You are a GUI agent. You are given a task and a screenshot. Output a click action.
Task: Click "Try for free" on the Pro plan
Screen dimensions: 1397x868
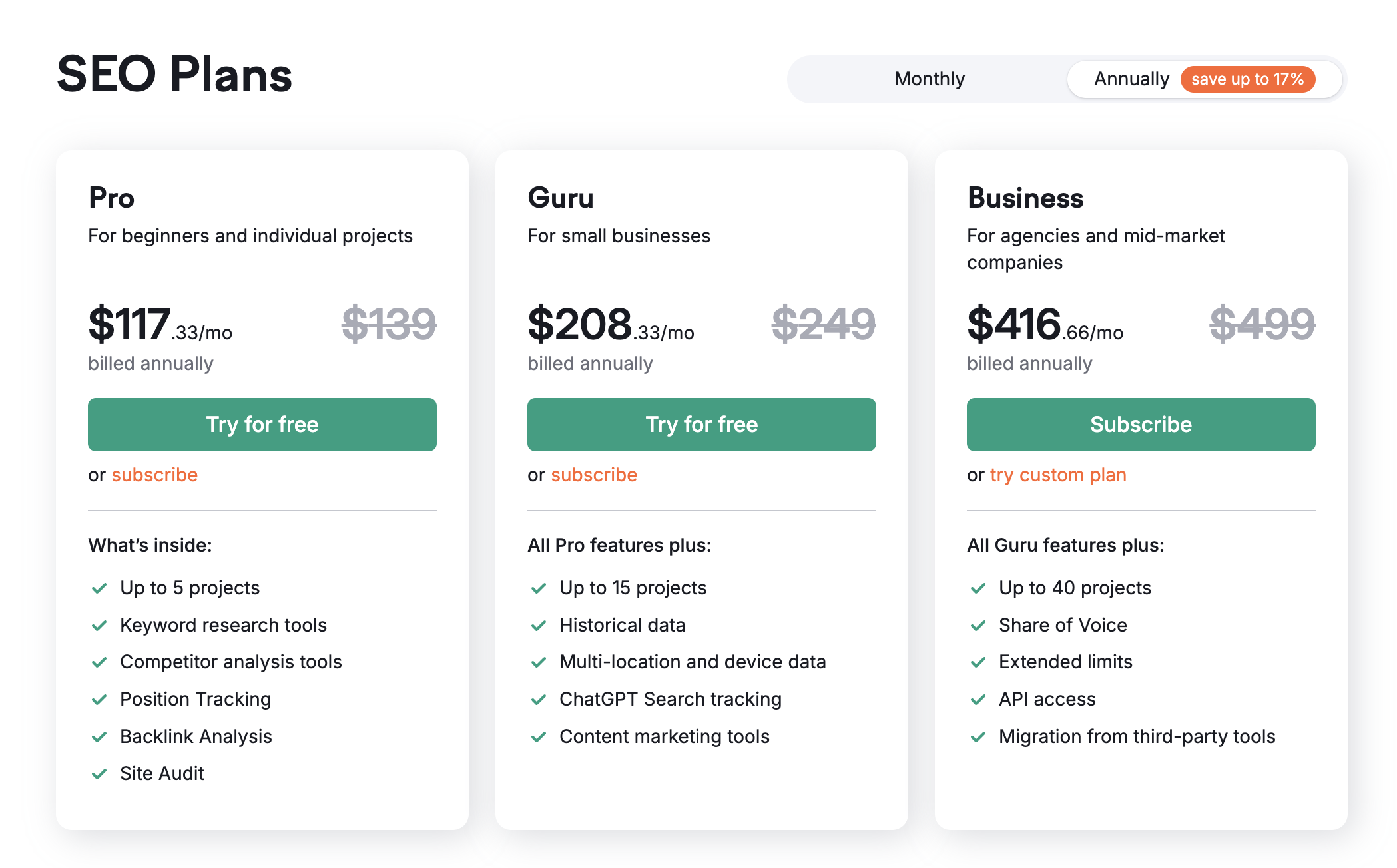262,424
